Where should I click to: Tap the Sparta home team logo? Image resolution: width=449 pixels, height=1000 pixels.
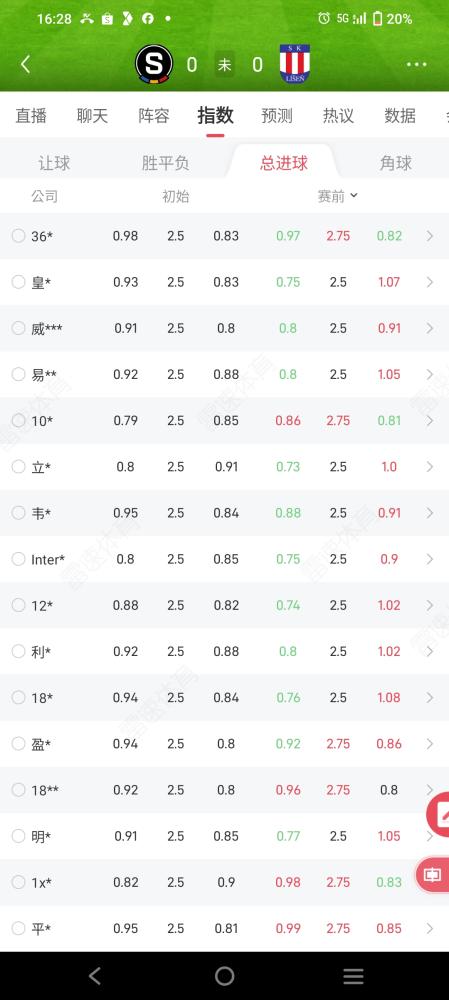tap(153, 64)
